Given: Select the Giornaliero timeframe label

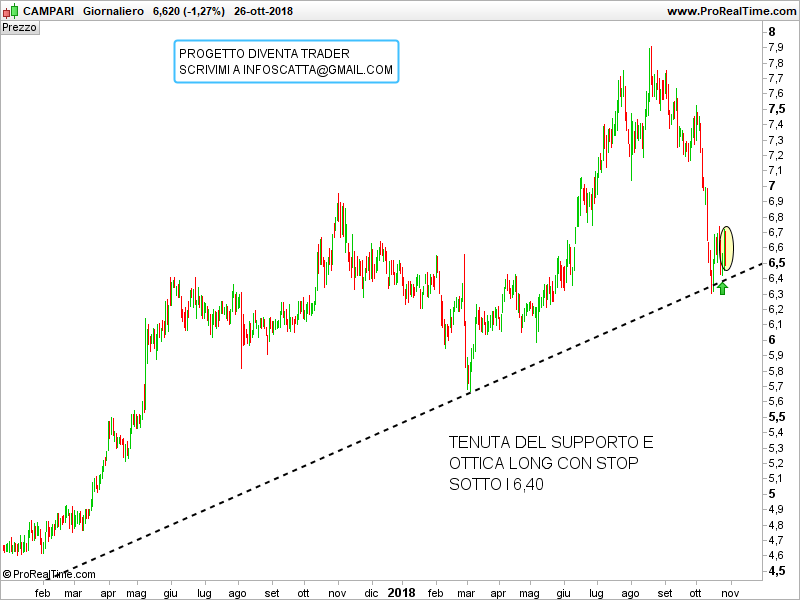Looking at the screenshot, I should tap(111, 11).
